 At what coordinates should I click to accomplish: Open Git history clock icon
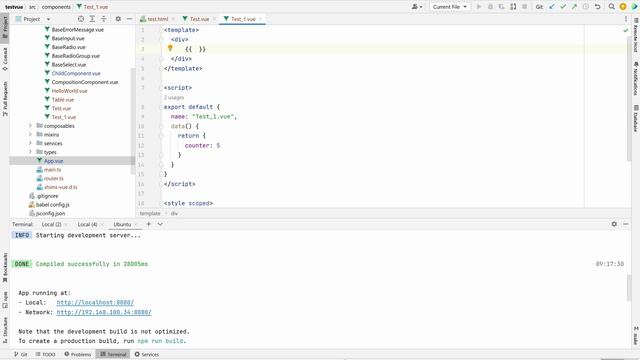pyautogui.click(x=586, y=7)
